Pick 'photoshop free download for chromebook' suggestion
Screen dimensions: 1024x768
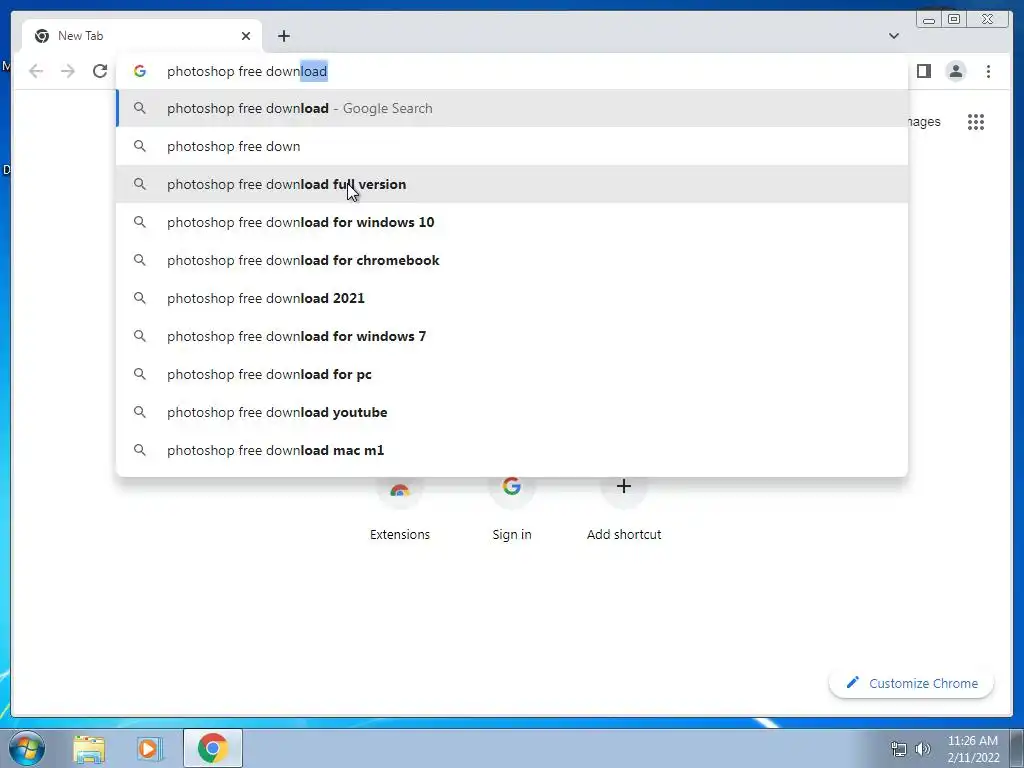(x=512, y=260)
